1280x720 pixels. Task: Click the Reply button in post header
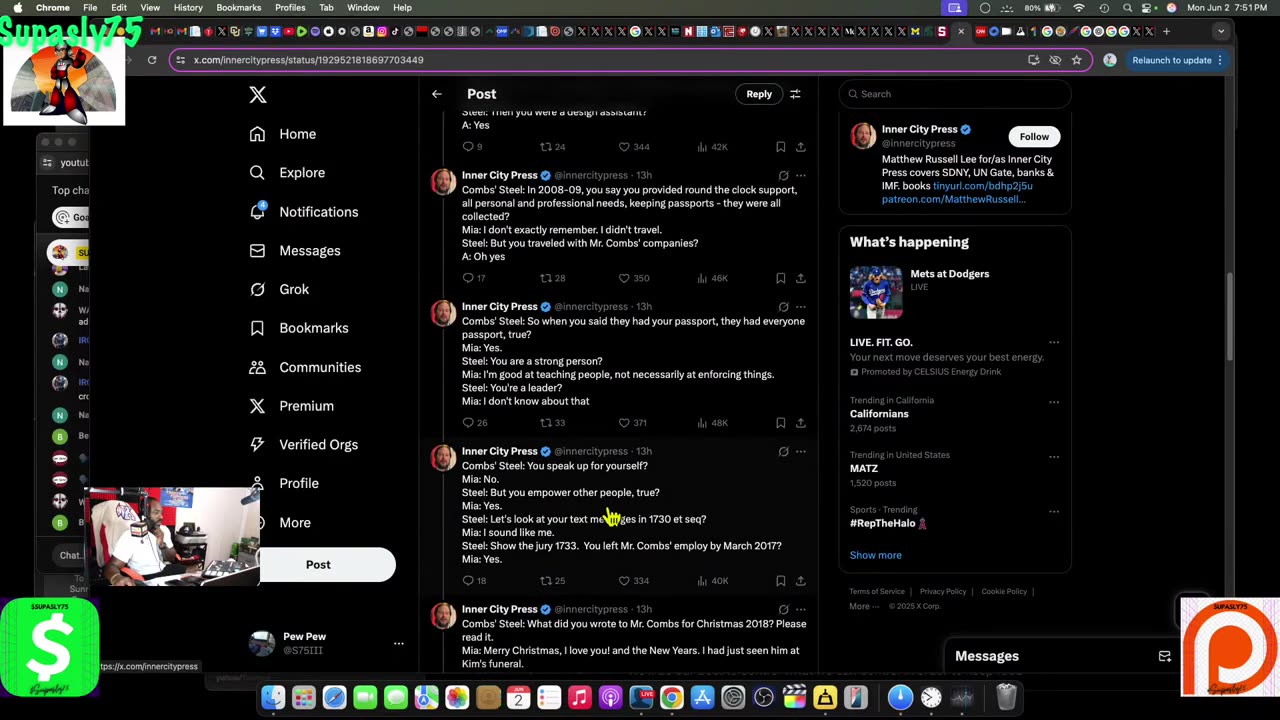pos(759,94)
